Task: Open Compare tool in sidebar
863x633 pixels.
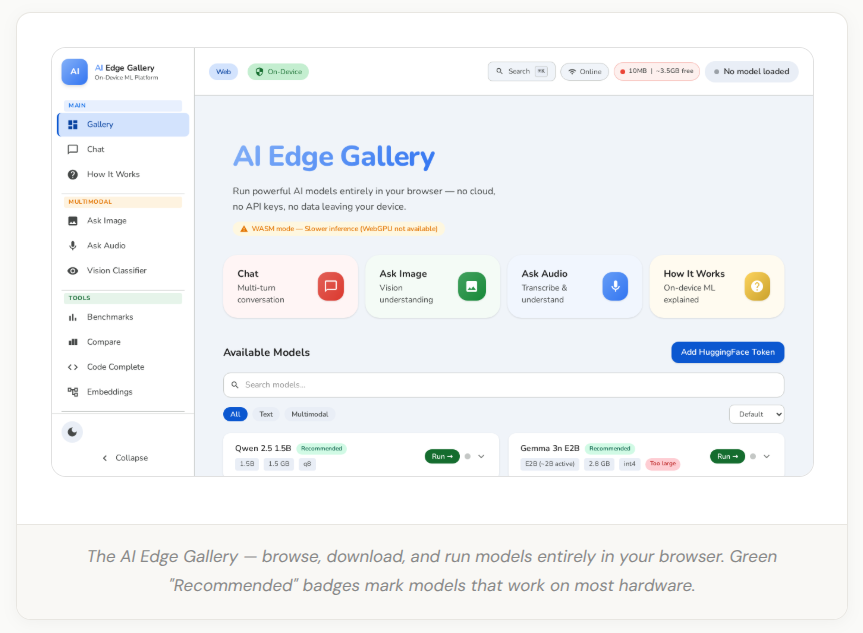Action: [123, 342]
